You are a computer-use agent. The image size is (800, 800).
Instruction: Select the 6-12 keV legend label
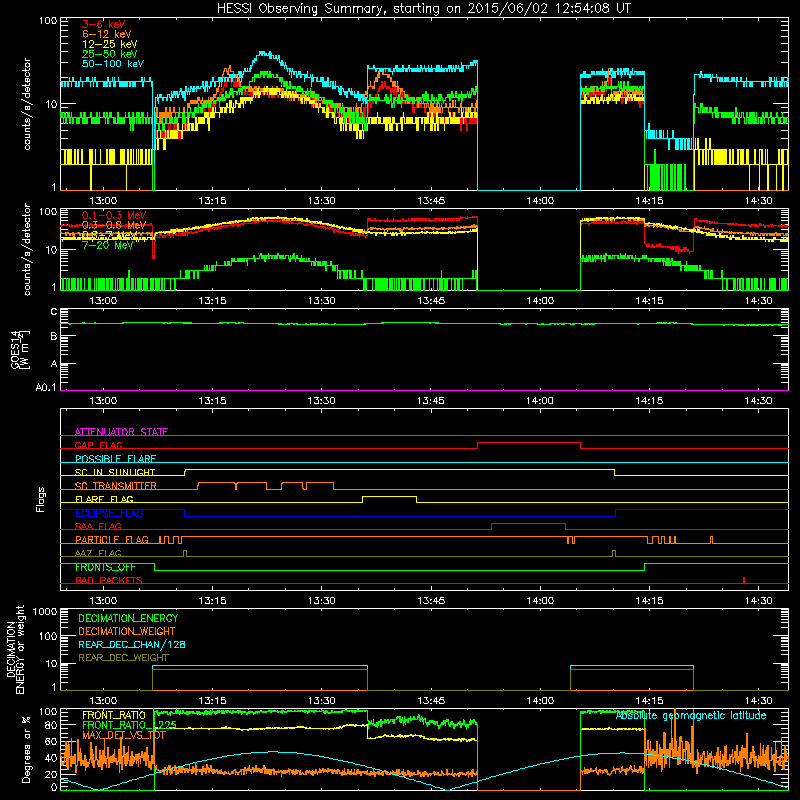click(106, 34)
